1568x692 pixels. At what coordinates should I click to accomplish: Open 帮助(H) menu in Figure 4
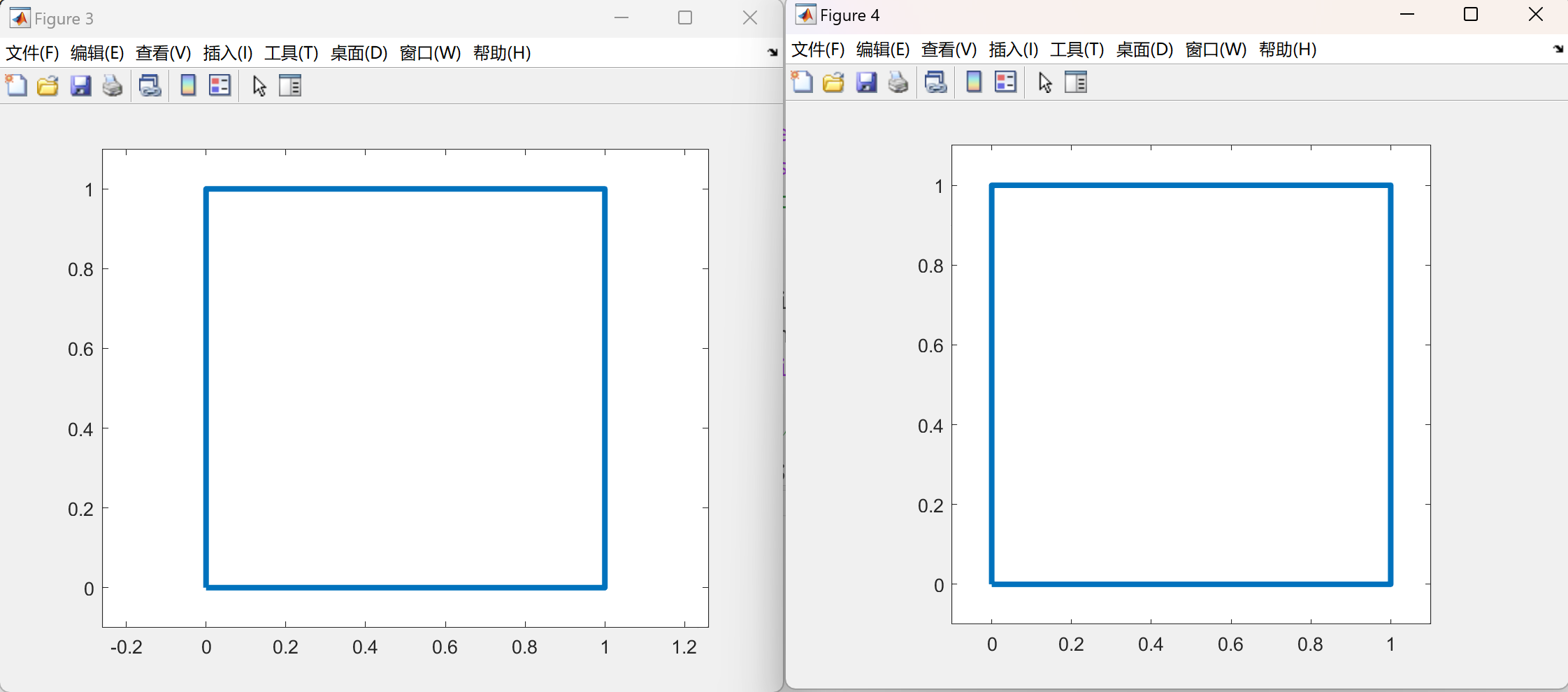[1288, 50]
